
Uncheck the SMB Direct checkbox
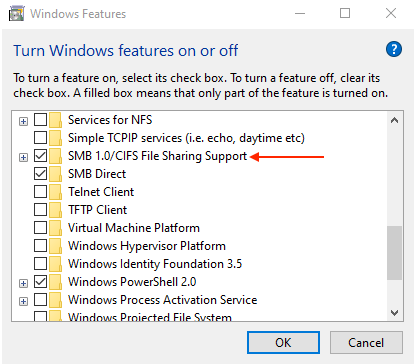(40, 173)
